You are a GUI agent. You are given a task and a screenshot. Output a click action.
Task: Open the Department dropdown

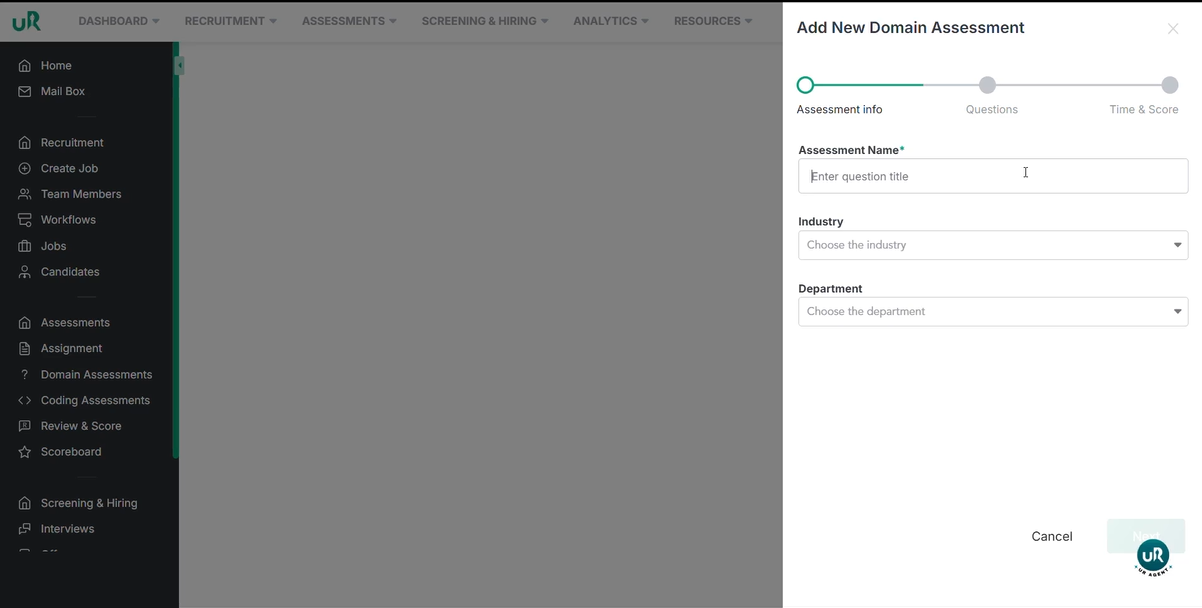coord(992,312)
